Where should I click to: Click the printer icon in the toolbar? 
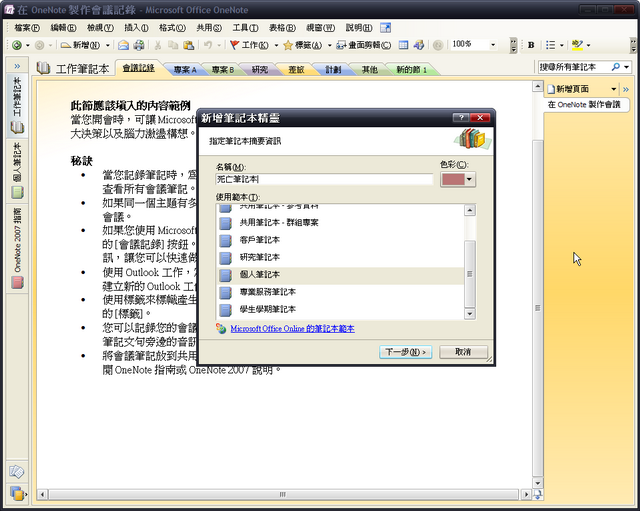point(139,45)
